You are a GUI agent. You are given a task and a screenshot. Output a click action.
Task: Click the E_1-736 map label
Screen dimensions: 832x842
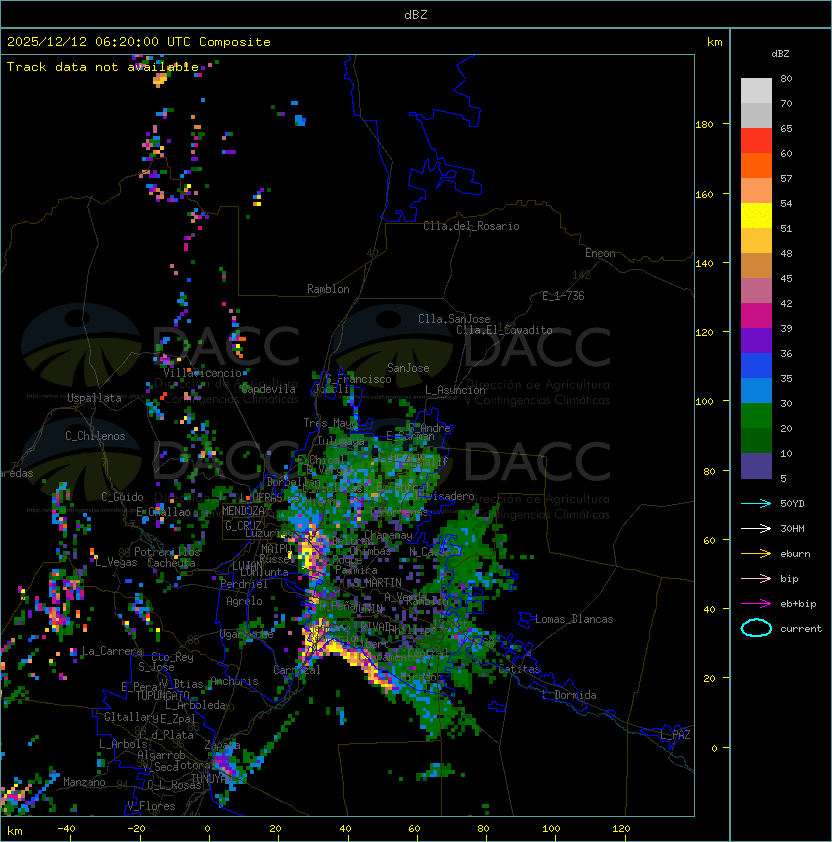(563, 296)
